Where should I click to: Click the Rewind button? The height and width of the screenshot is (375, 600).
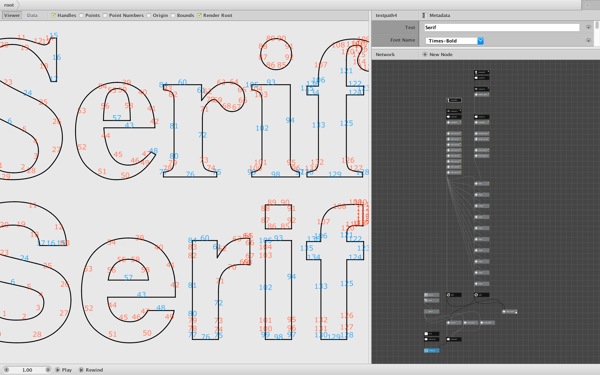pos(91,370)
